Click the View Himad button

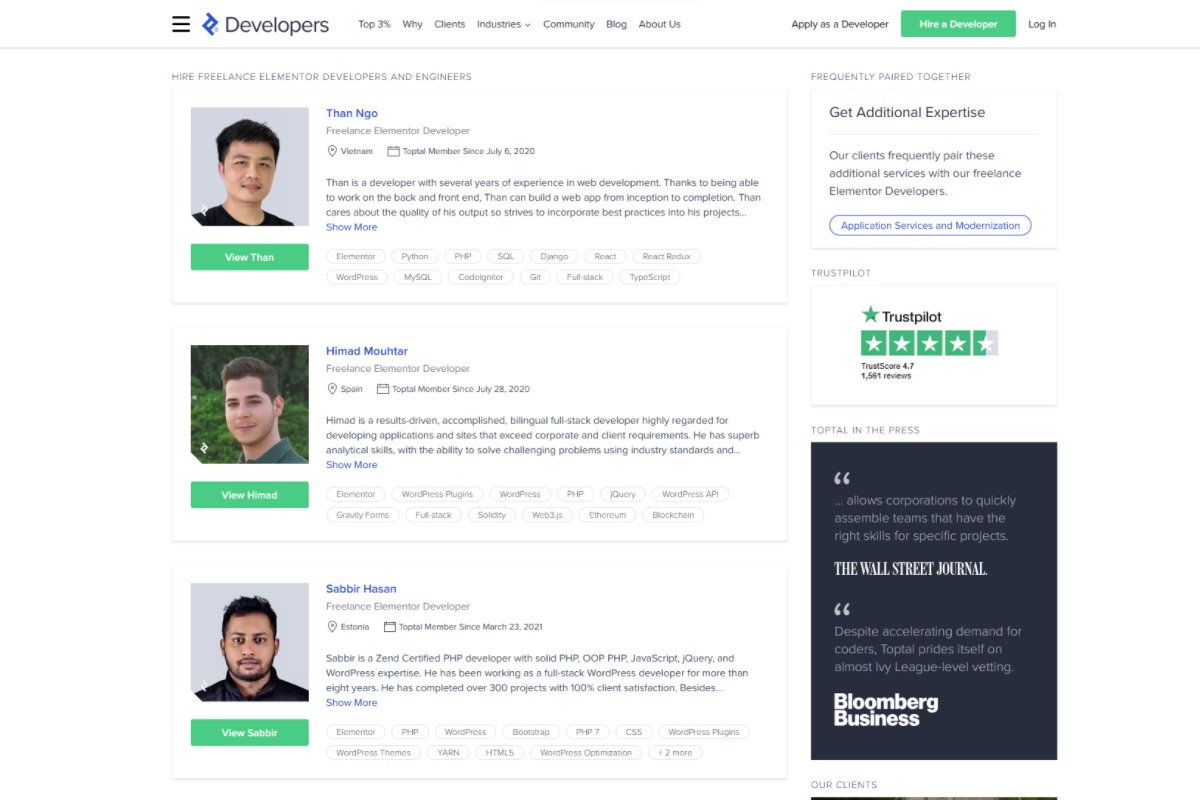pos(250,495)
